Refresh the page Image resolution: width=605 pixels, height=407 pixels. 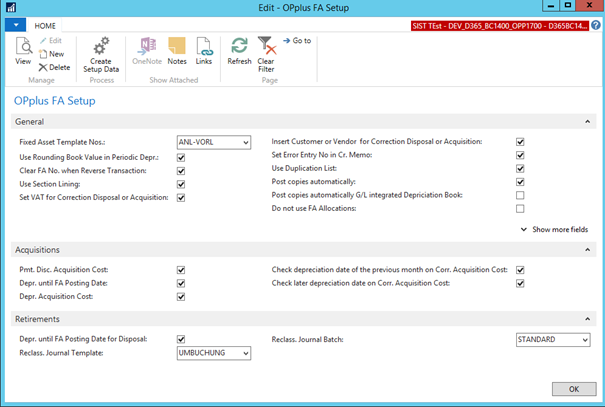pos(239,51)
